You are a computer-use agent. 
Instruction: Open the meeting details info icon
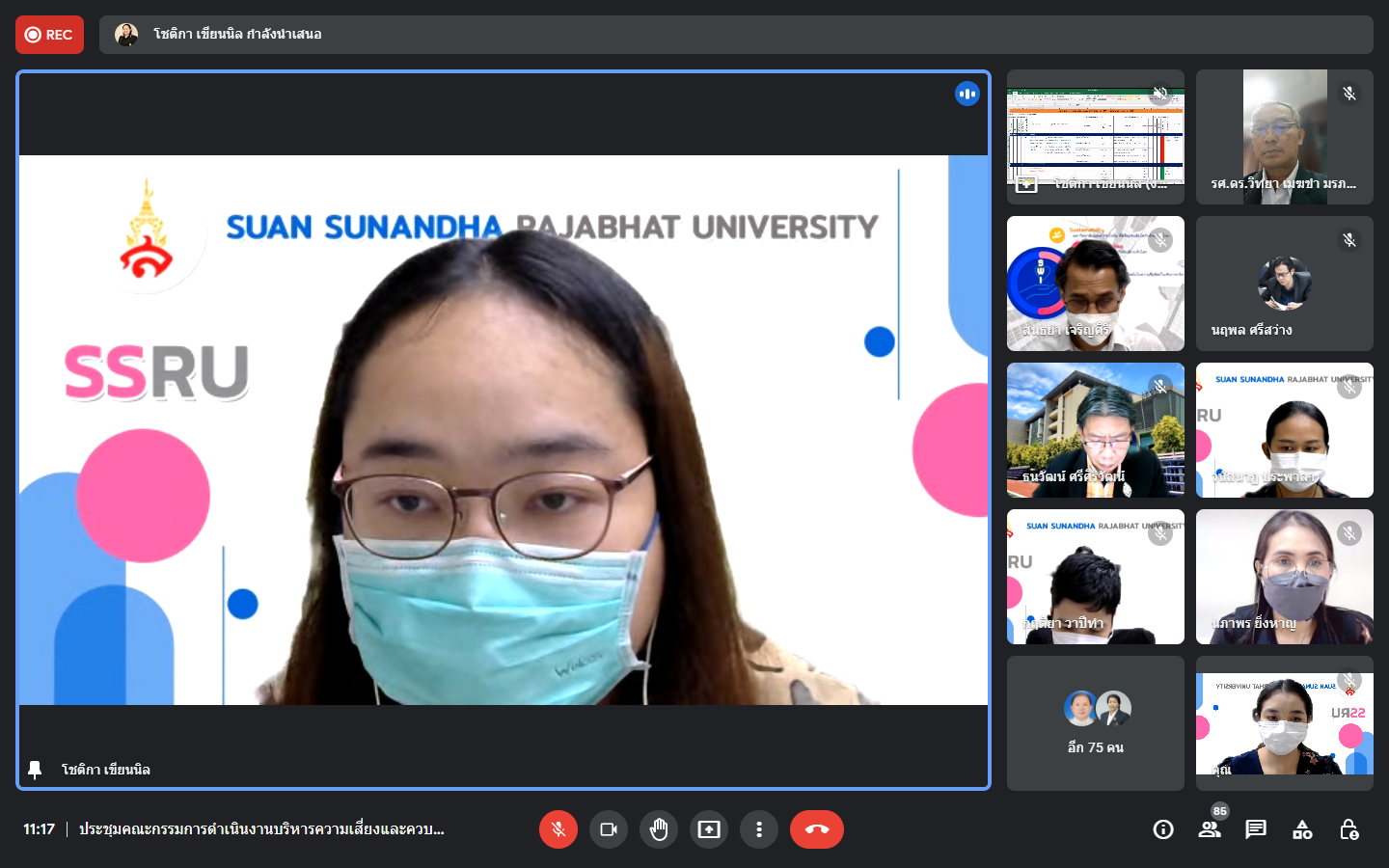pos(1163,829)
